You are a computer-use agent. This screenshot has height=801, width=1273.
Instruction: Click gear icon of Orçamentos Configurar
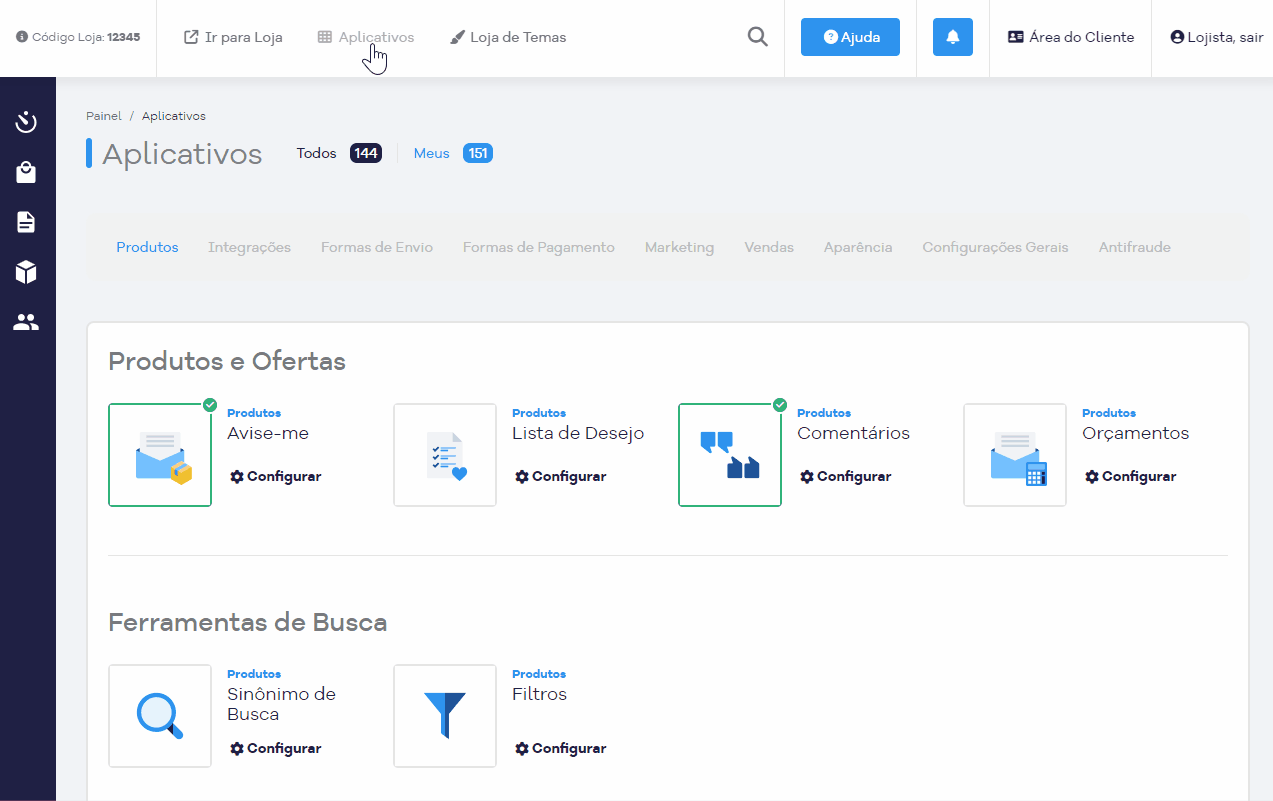pyautogui.click(x=1092, y=477)
